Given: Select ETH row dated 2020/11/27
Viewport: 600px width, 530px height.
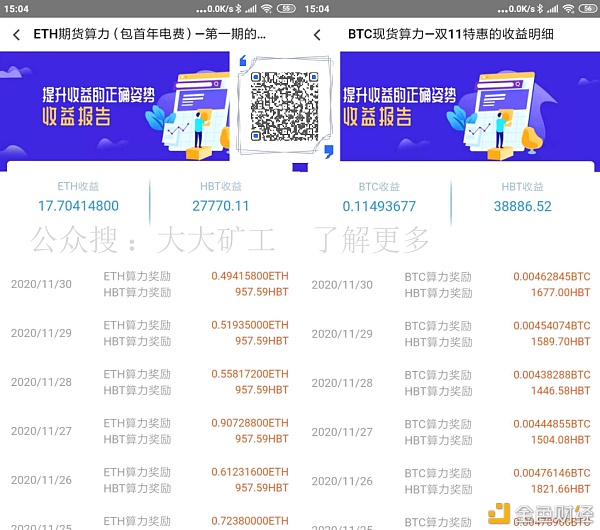Looking at the screenshot, I should (x=150, y=431).
